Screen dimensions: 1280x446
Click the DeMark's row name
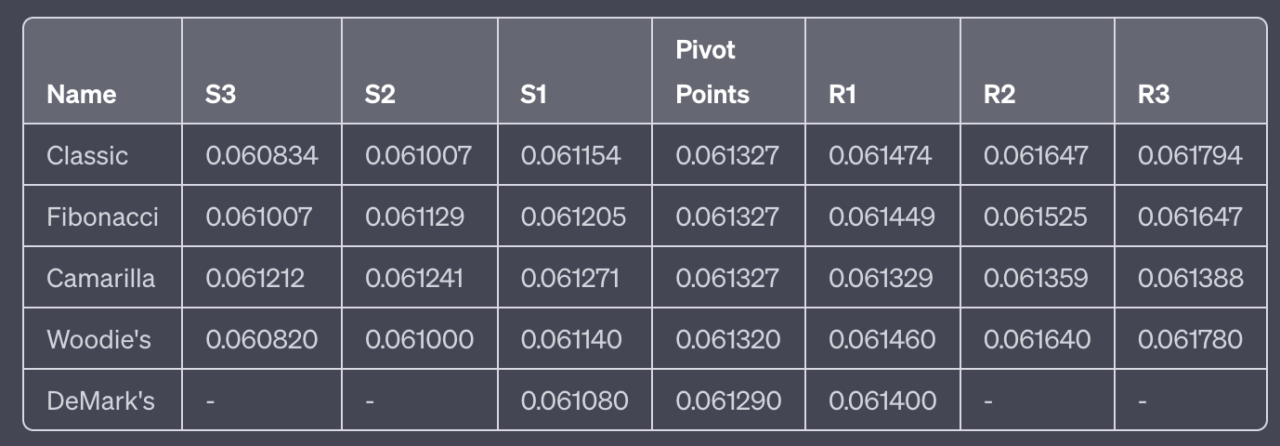click(x=100, y=401)
